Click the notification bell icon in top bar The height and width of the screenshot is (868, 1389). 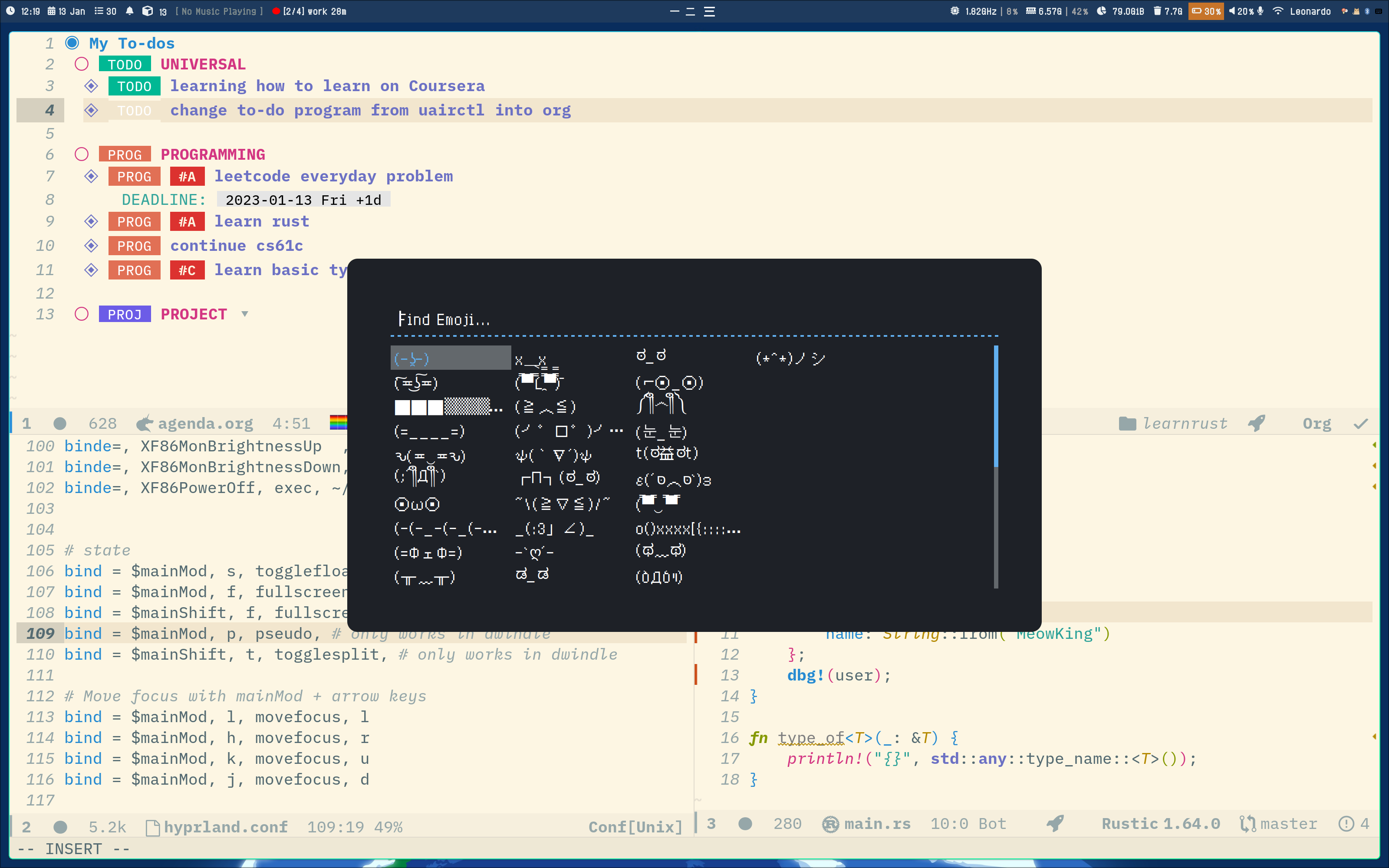coord(130,11)
